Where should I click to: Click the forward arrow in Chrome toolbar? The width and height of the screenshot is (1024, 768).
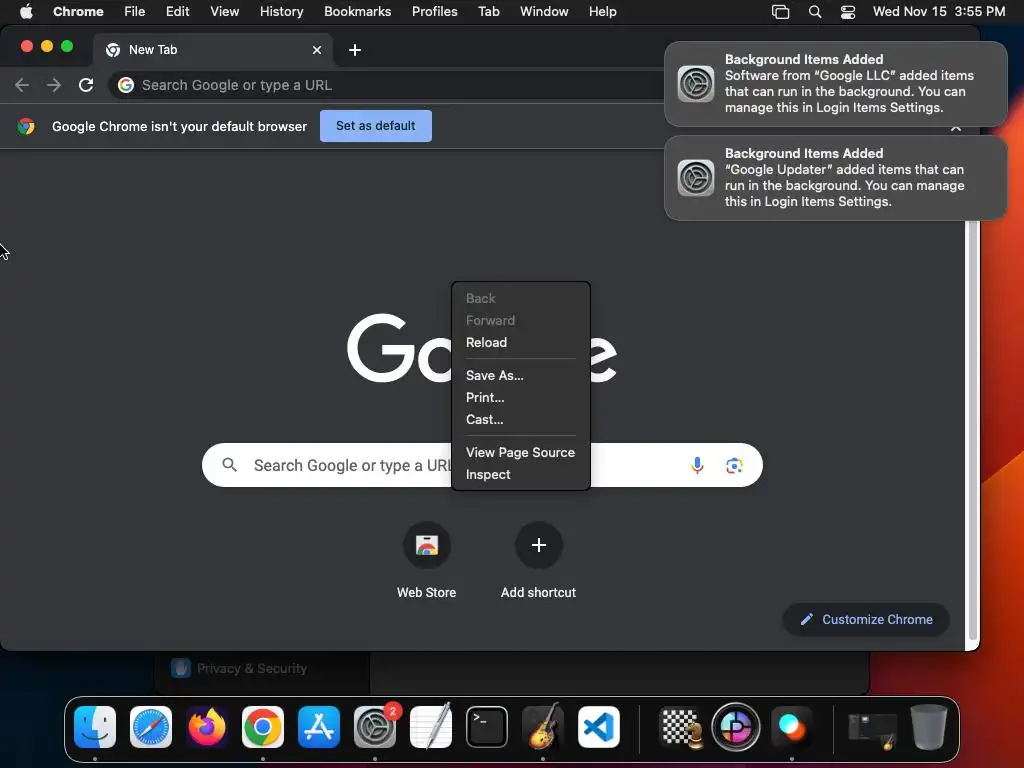click(x=54, y=85)
